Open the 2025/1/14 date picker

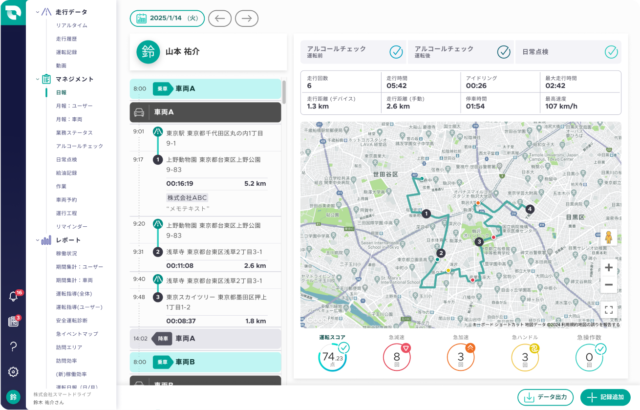[x=167, y=18]
